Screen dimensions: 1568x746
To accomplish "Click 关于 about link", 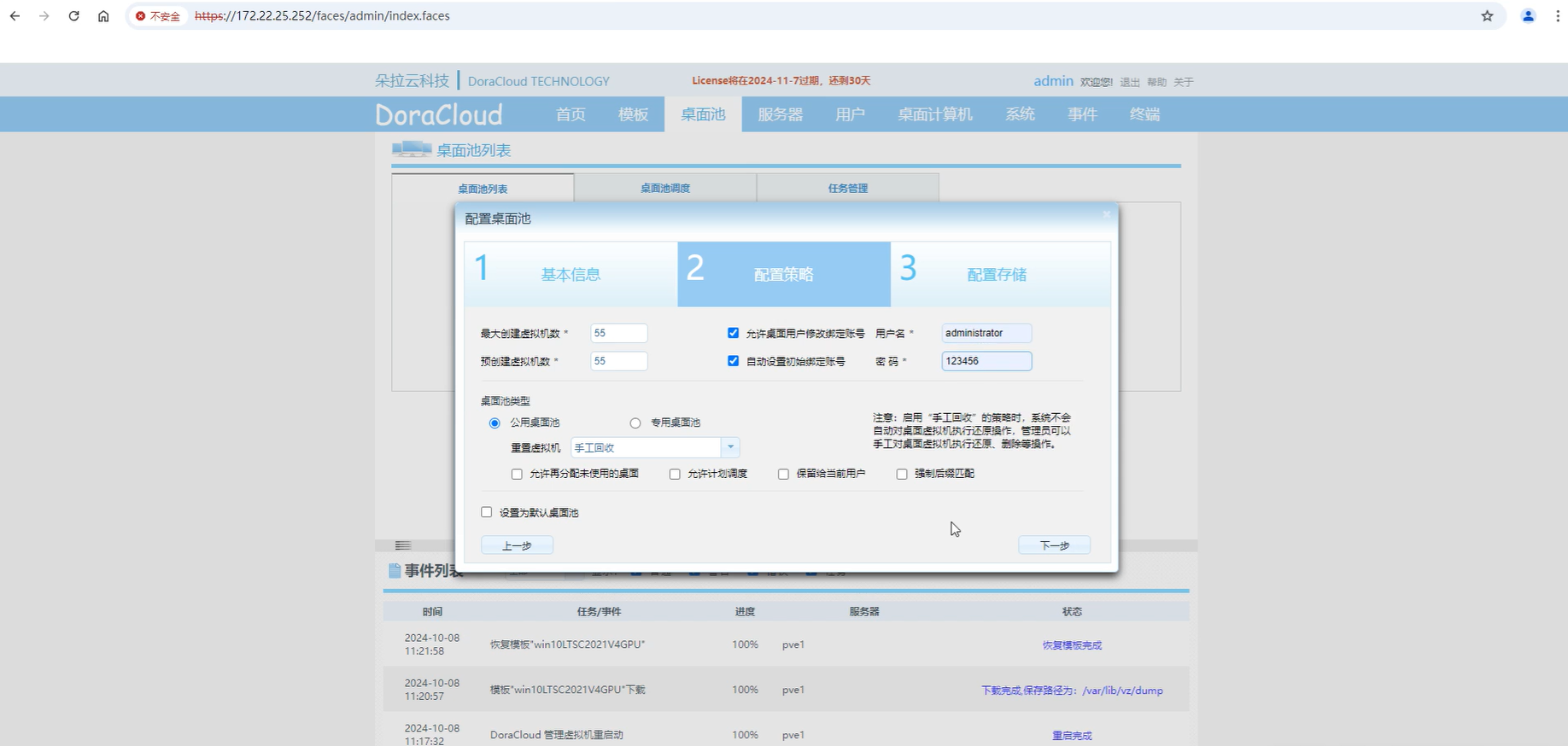I will [x=1183, y=82].
